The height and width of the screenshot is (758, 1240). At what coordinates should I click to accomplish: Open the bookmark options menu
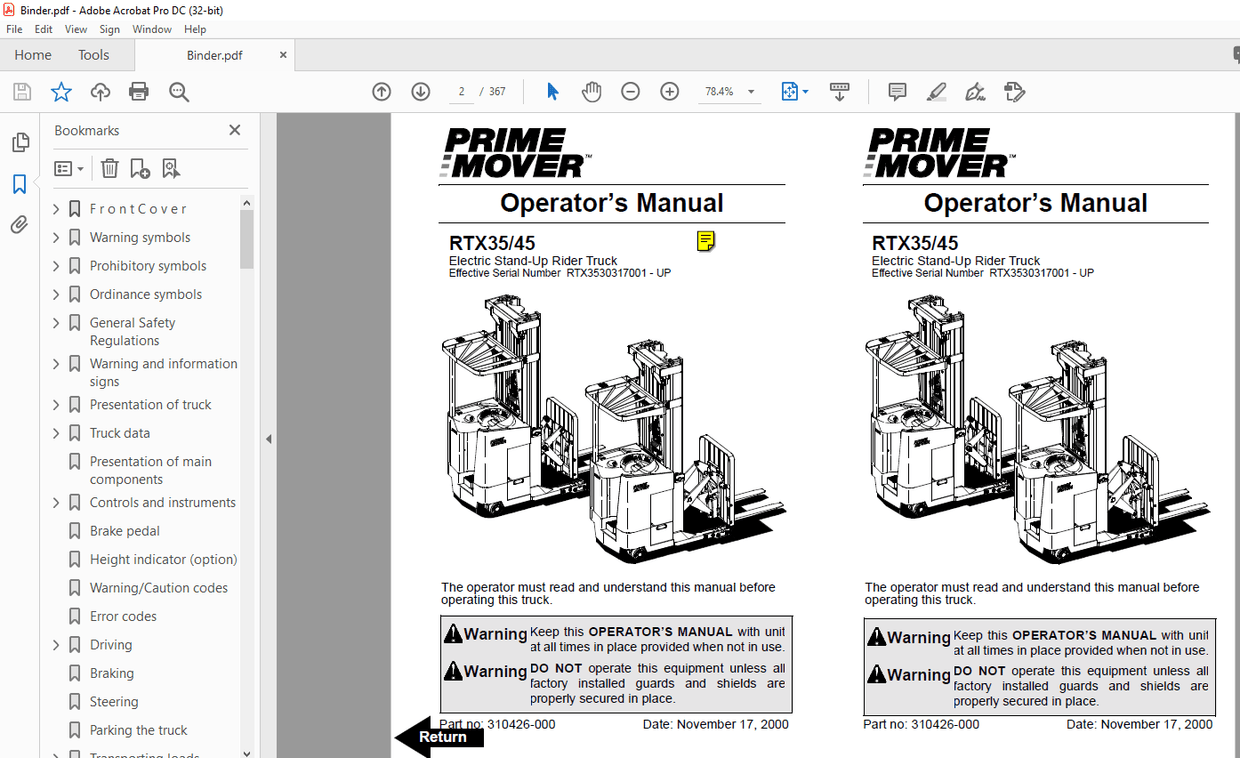pyautogui.click(x=68, y=167)
